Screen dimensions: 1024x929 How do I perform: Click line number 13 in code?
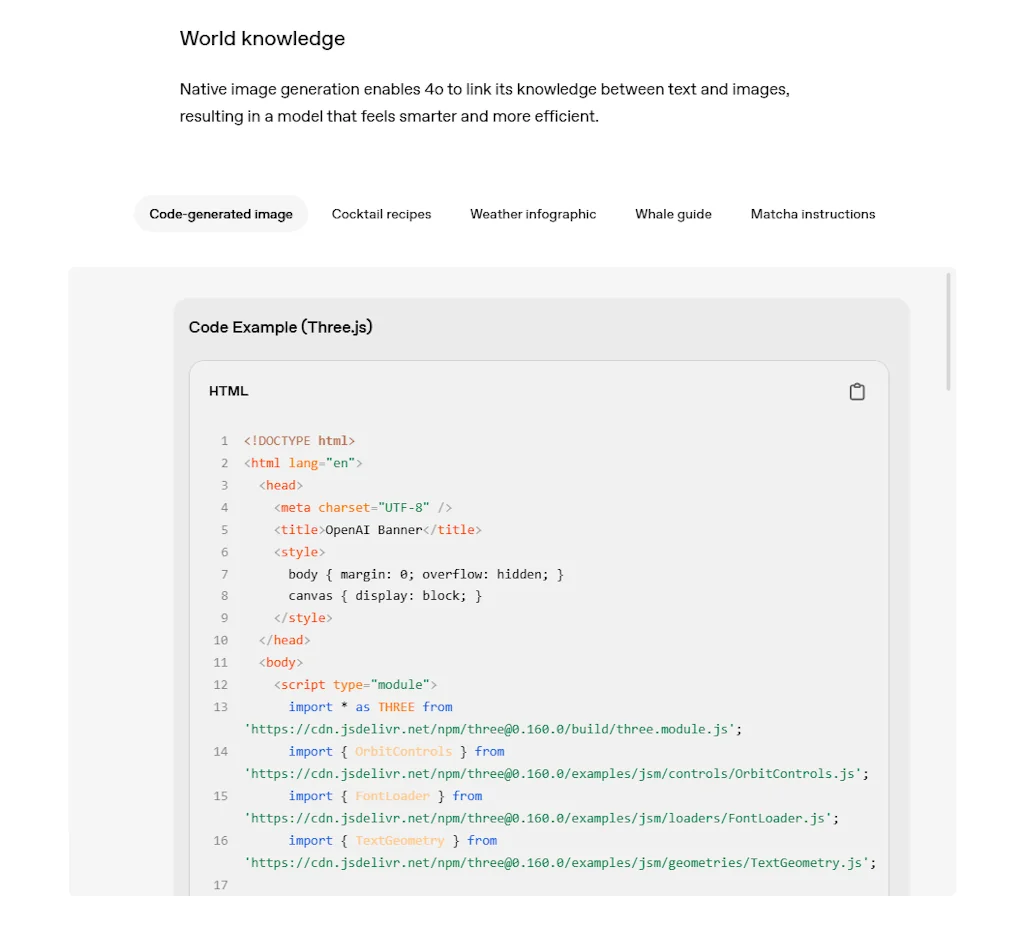(221, 706)
